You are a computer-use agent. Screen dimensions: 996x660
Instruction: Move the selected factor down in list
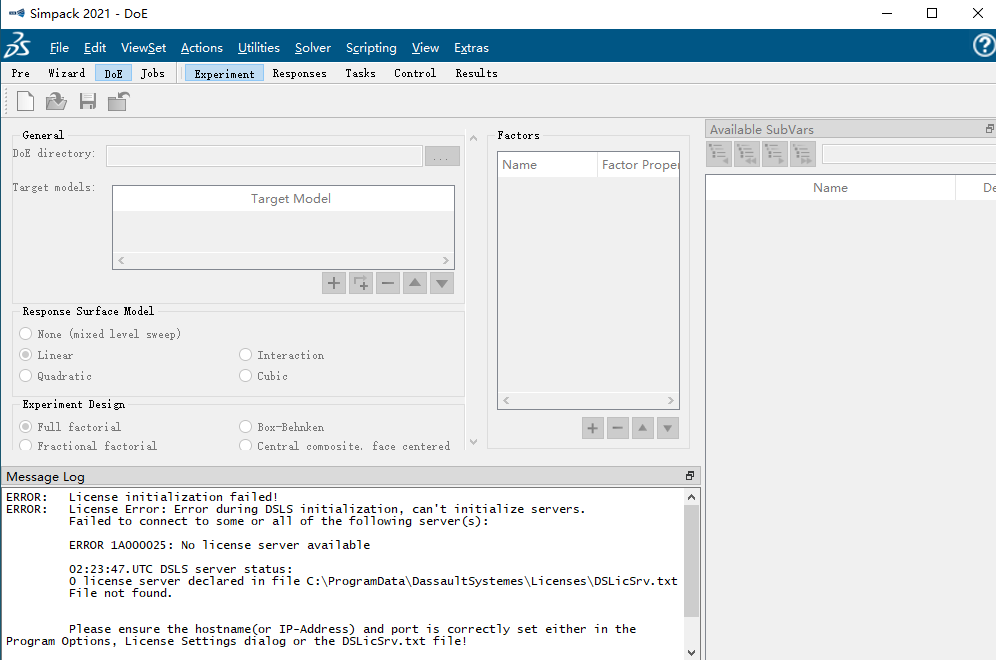(x=668, y=428)
